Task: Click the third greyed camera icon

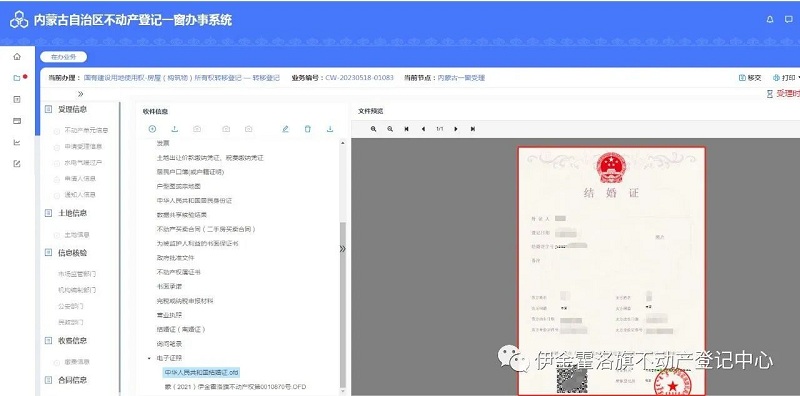Action: point(248,129)
